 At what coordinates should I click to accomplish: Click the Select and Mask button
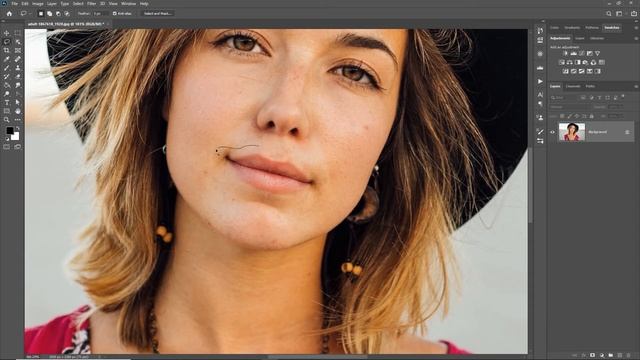point(158,13)
